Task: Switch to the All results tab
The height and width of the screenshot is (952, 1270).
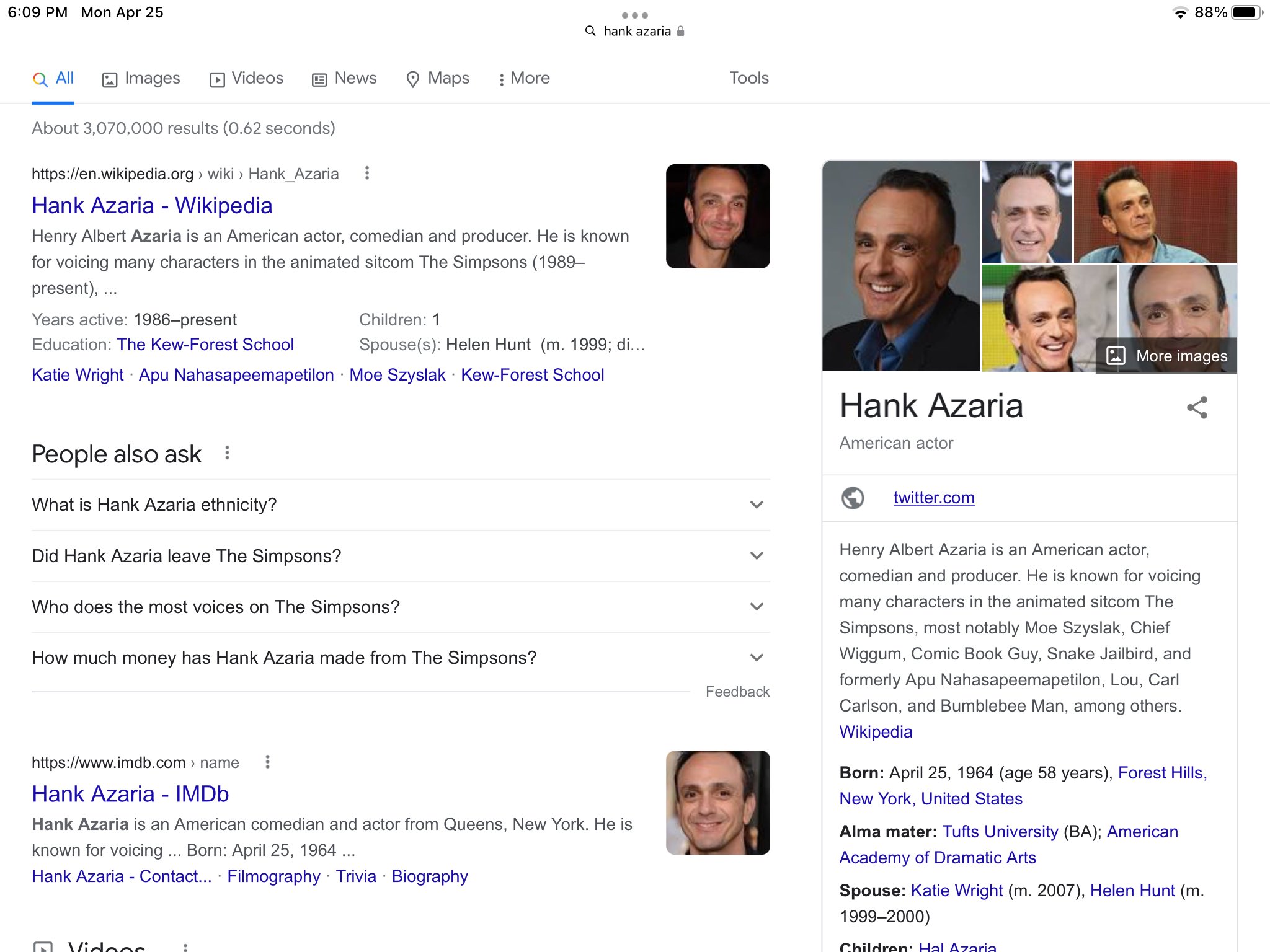Action: coord(53,79)
